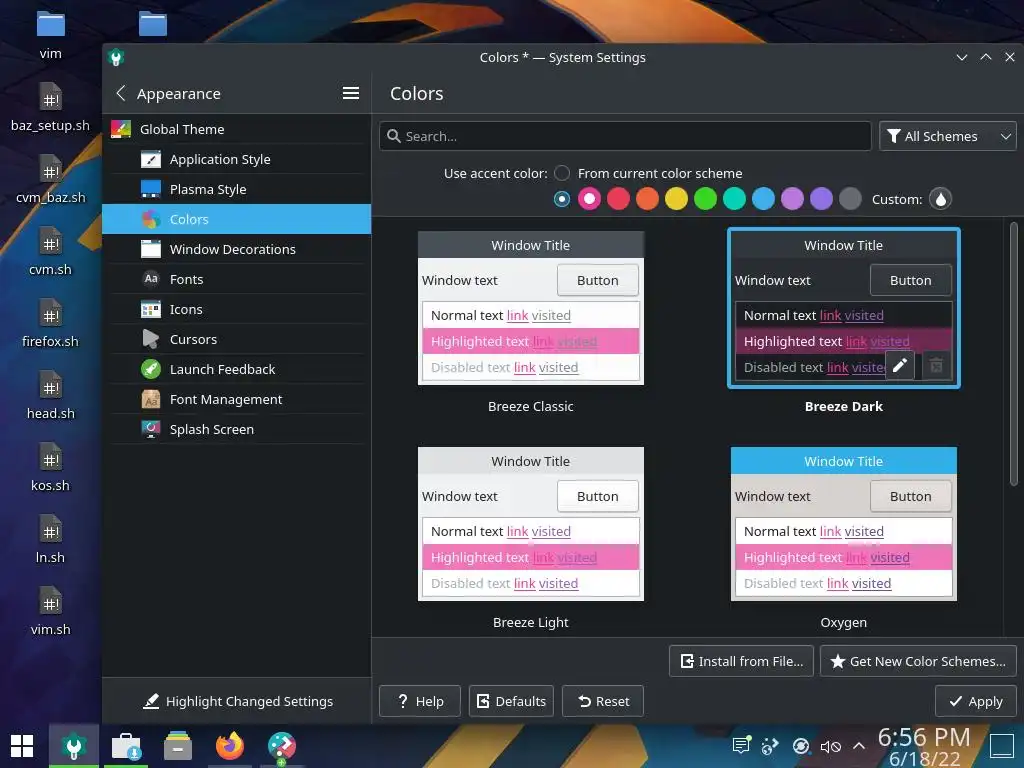The height and width of the screenshot is (768, 1024).
Task: Restore settings with Defaults button
Action: click(511, 701)
